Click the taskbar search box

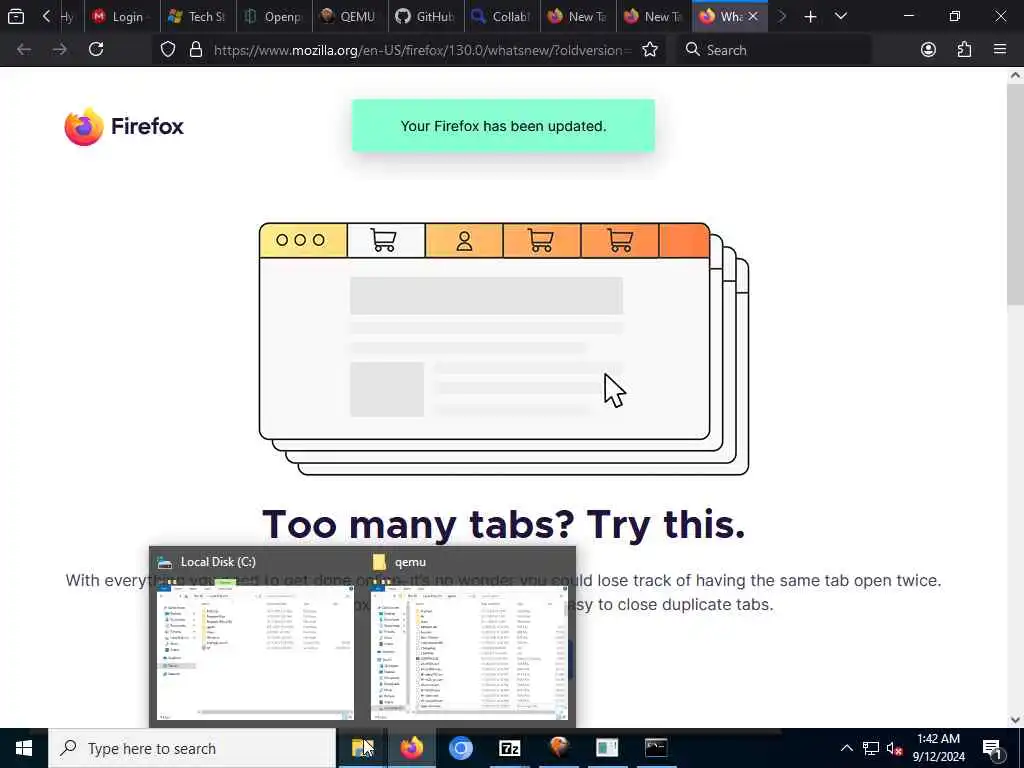pos(192,748)
